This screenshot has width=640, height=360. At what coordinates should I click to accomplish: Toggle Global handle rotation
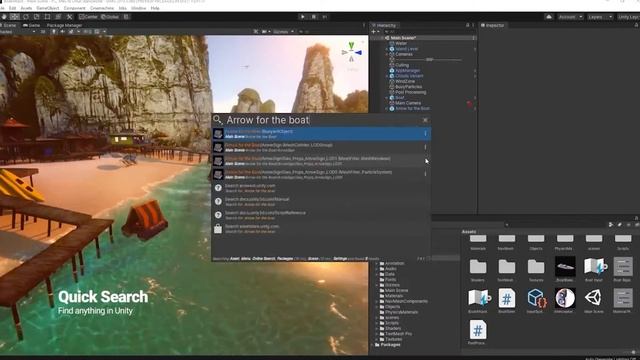pyautogui.click(x=110, y=17)
